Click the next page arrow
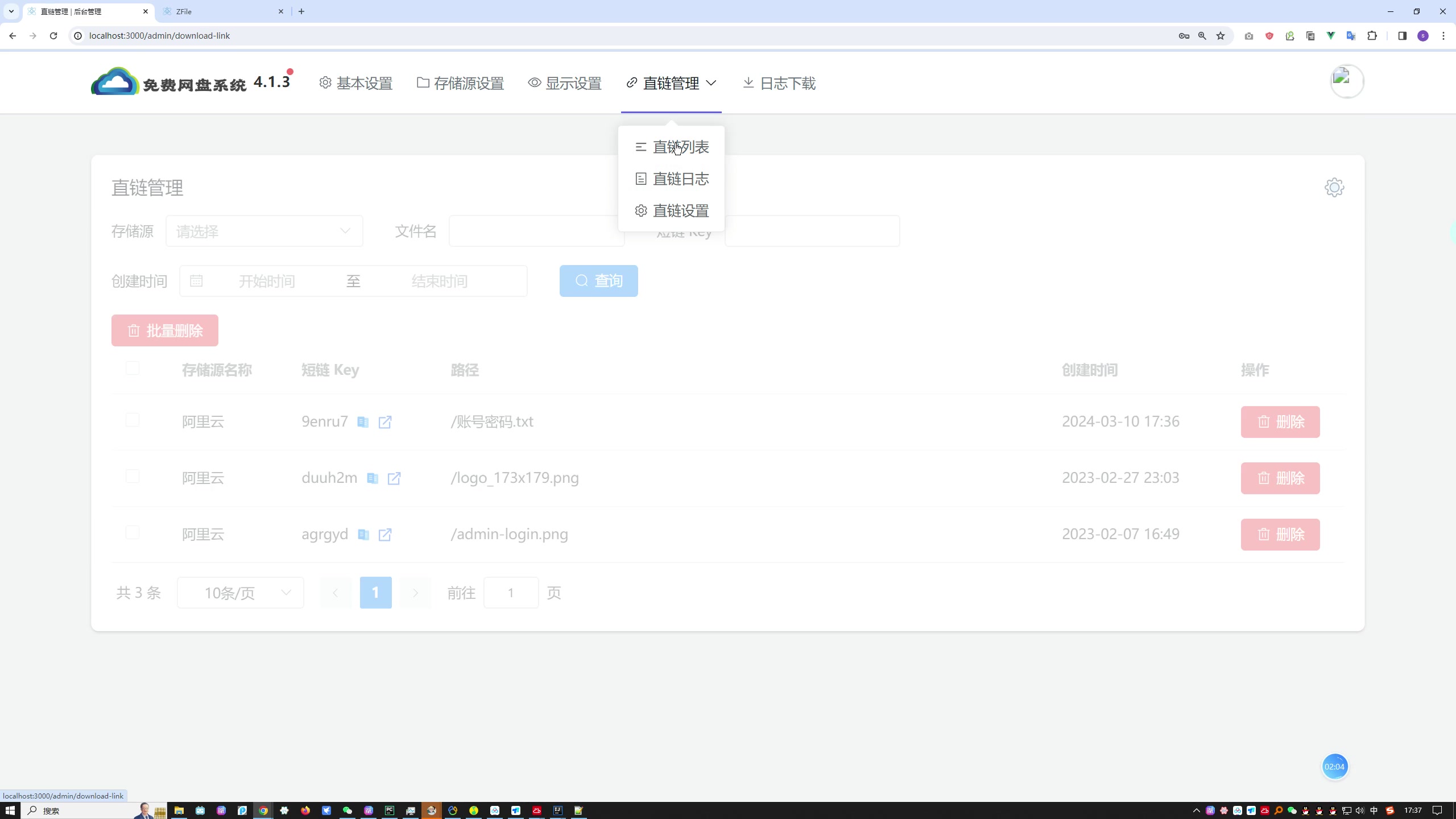This screenshot has height=819, width=1456. click(x=415, y=593)
